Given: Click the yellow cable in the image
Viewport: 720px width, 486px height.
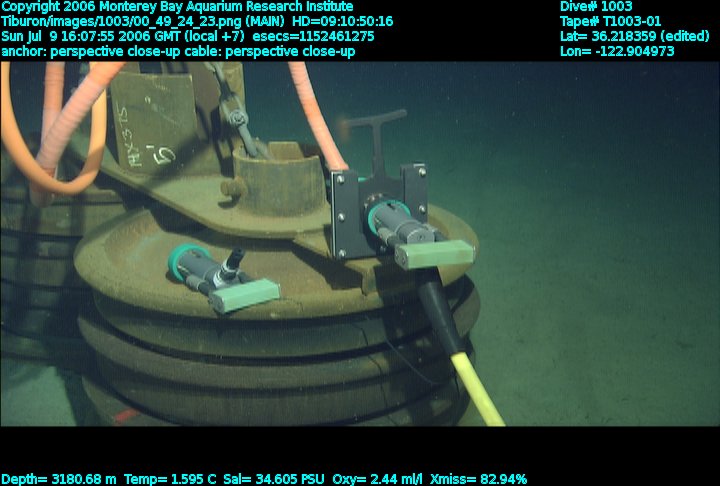Looking at the screenshot, I should [x=476, y=387].
